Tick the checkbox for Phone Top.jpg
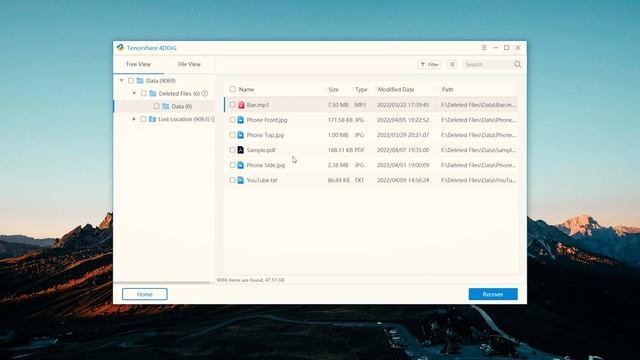Image resolution: width=640 pixels, height=360 pixels. [x=233, y=135]
